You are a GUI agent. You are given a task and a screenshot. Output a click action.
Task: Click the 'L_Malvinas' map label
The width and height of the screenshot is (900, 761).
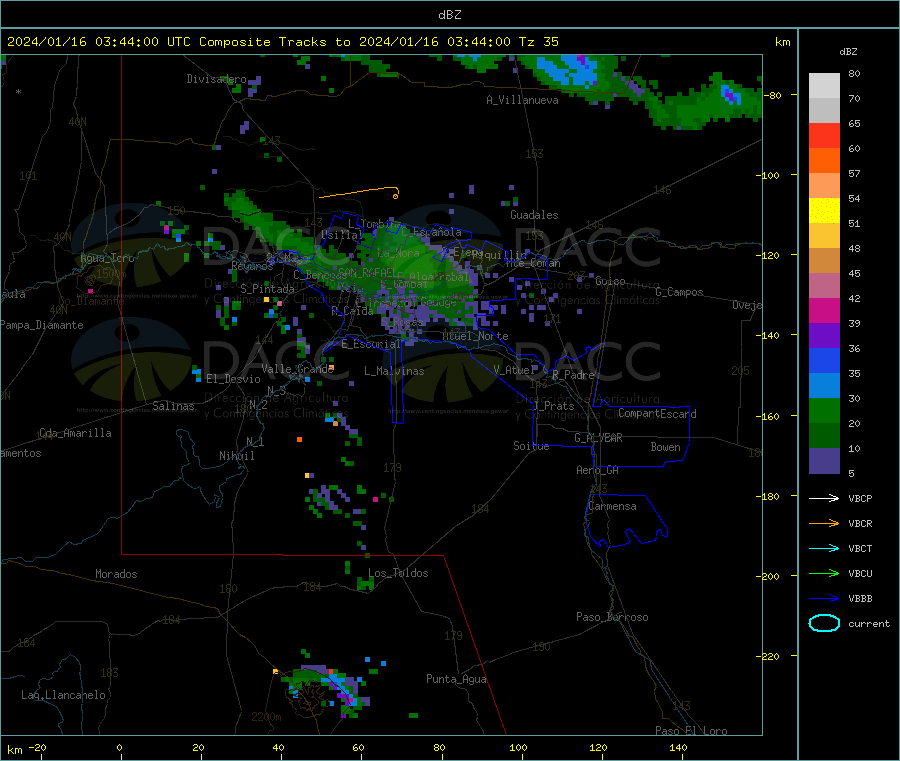(x=394, y=371)
